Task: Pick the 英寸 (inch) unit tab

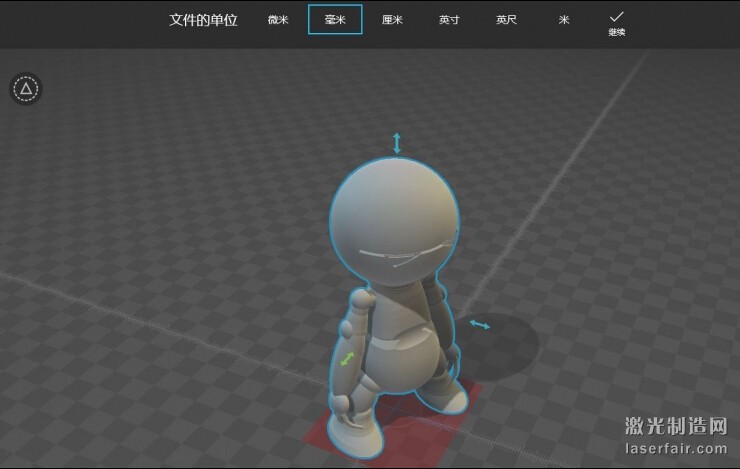Action: pos(449,20)
